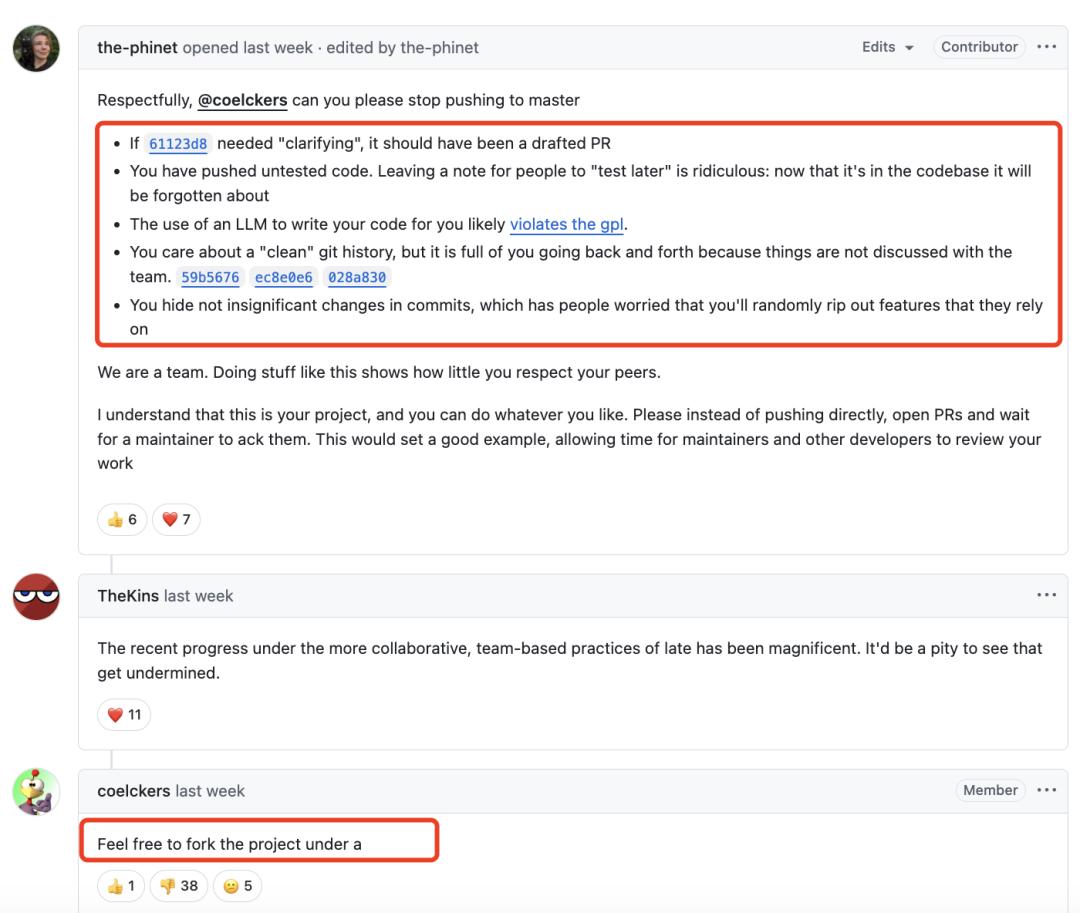The width and height of the screenshot is (1080, 913).
Task: Open three-dot menu on coelckers' comment
Action: pyautogui.click(x=1046, y=790)
